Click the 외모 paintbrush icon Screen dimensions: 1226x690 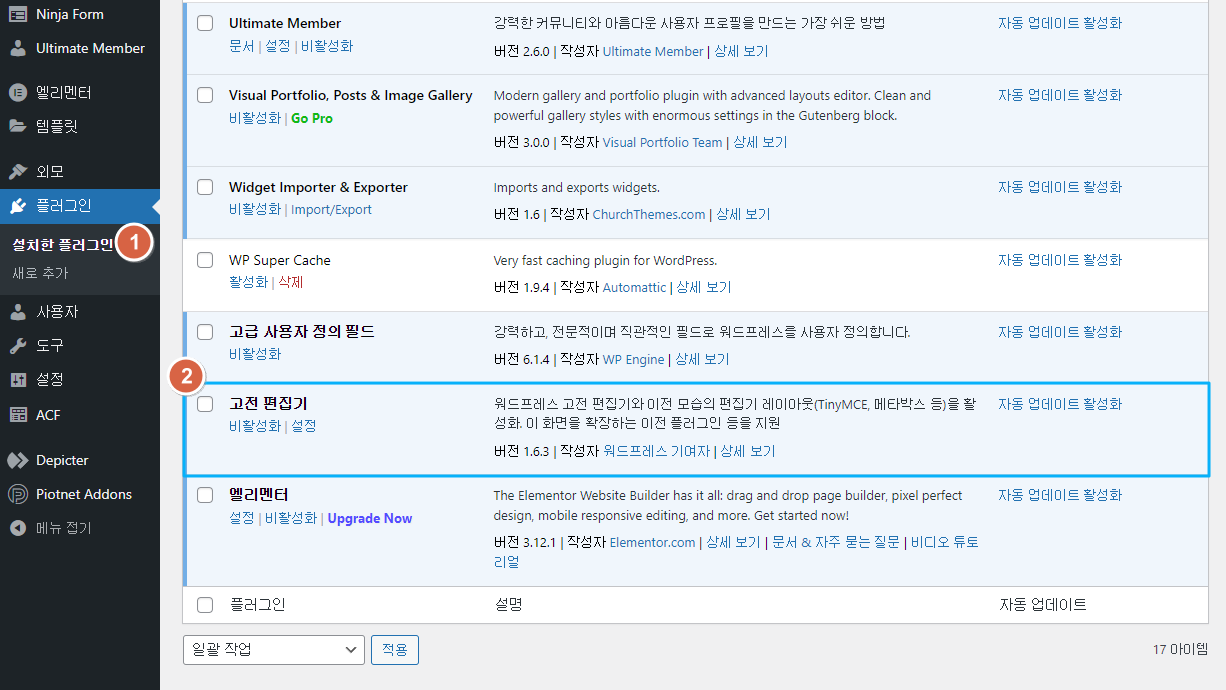pyautogui.click(x=18, y=171)
